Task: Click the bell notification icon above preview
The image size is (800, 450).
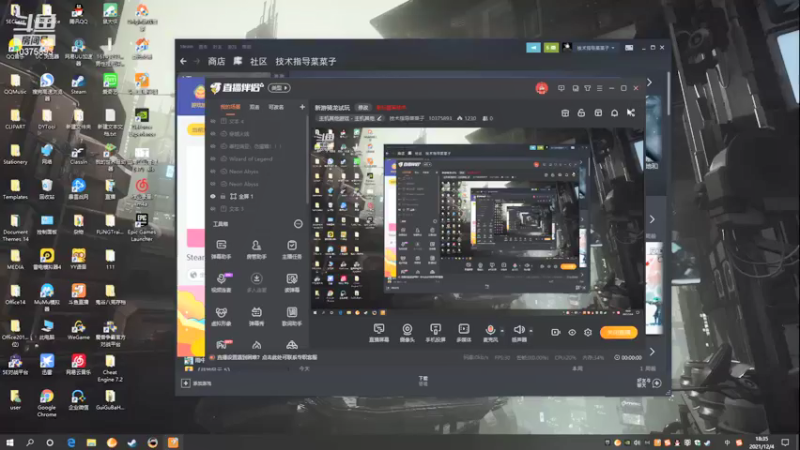Action: 614,113
